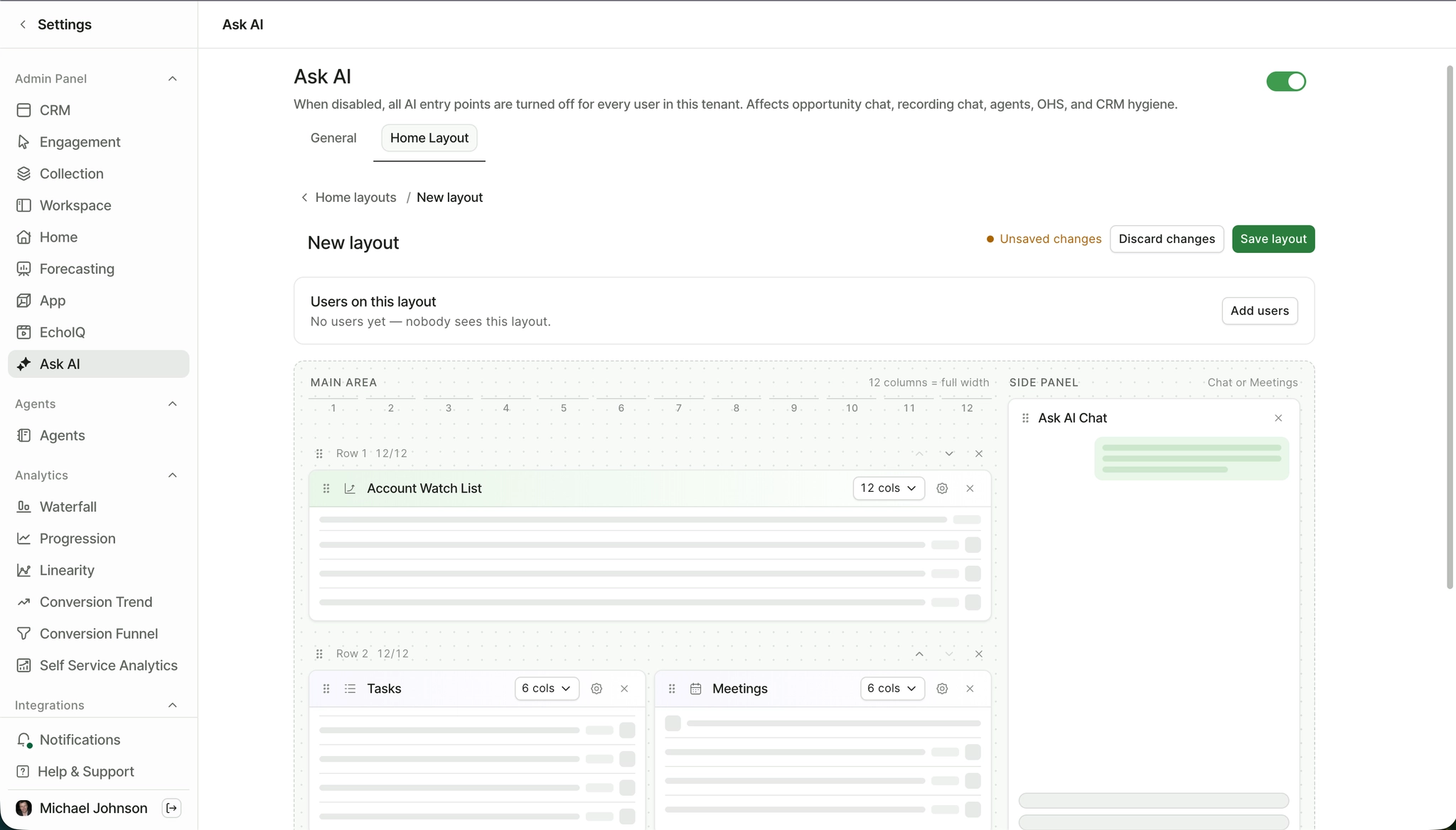The width and height of the screenshot is (1456, 830).
Task: Click the Save layout button
Action: tap(1273, 239)
